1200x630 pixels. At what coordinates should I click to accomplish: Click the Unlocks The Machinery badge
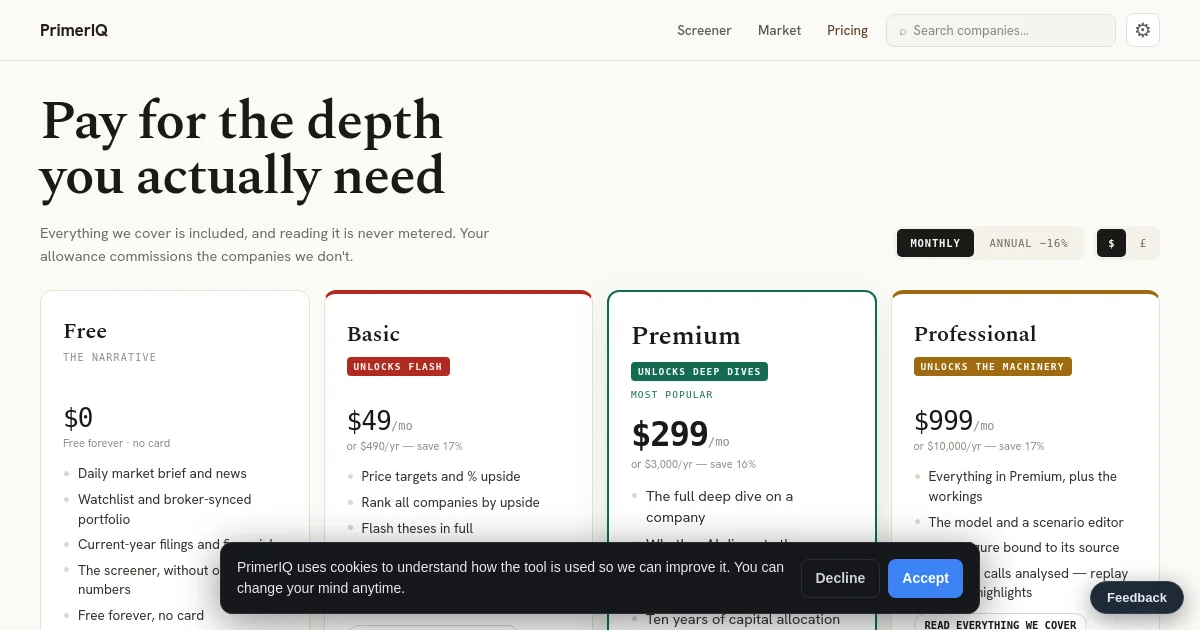coord(992,366)
